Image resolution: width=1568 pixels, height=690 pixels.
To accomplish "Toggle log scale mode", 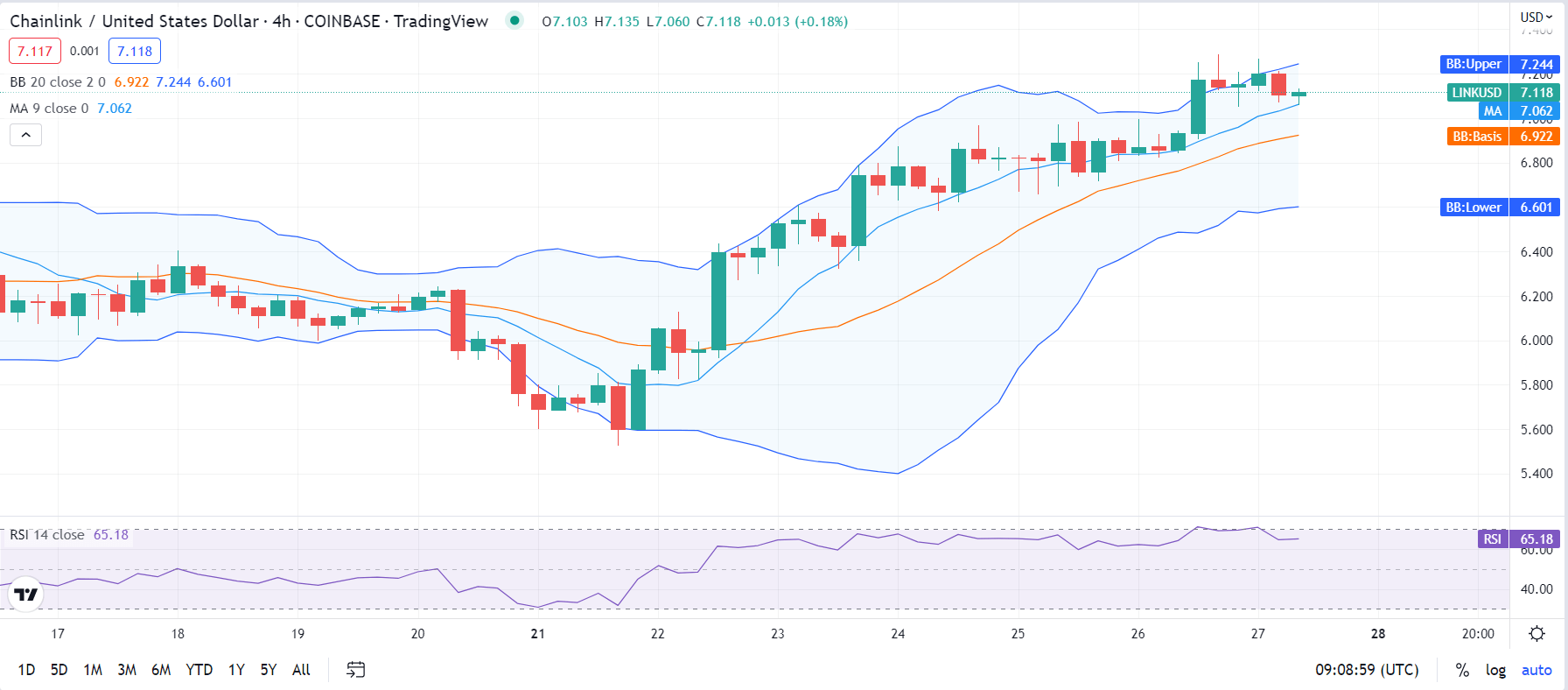I will point(1495,670).
